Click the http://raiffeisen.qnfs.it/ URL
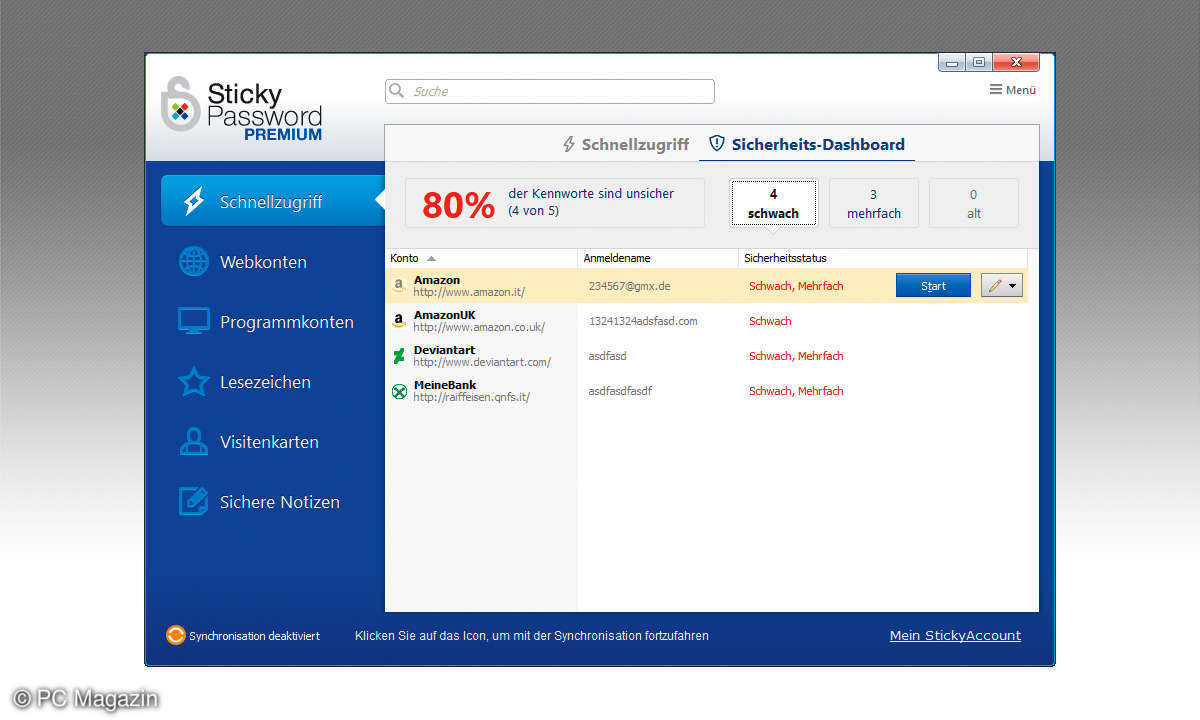Image resolution: width=1200 pixels, height=720 pixels. tap(471, 397)
